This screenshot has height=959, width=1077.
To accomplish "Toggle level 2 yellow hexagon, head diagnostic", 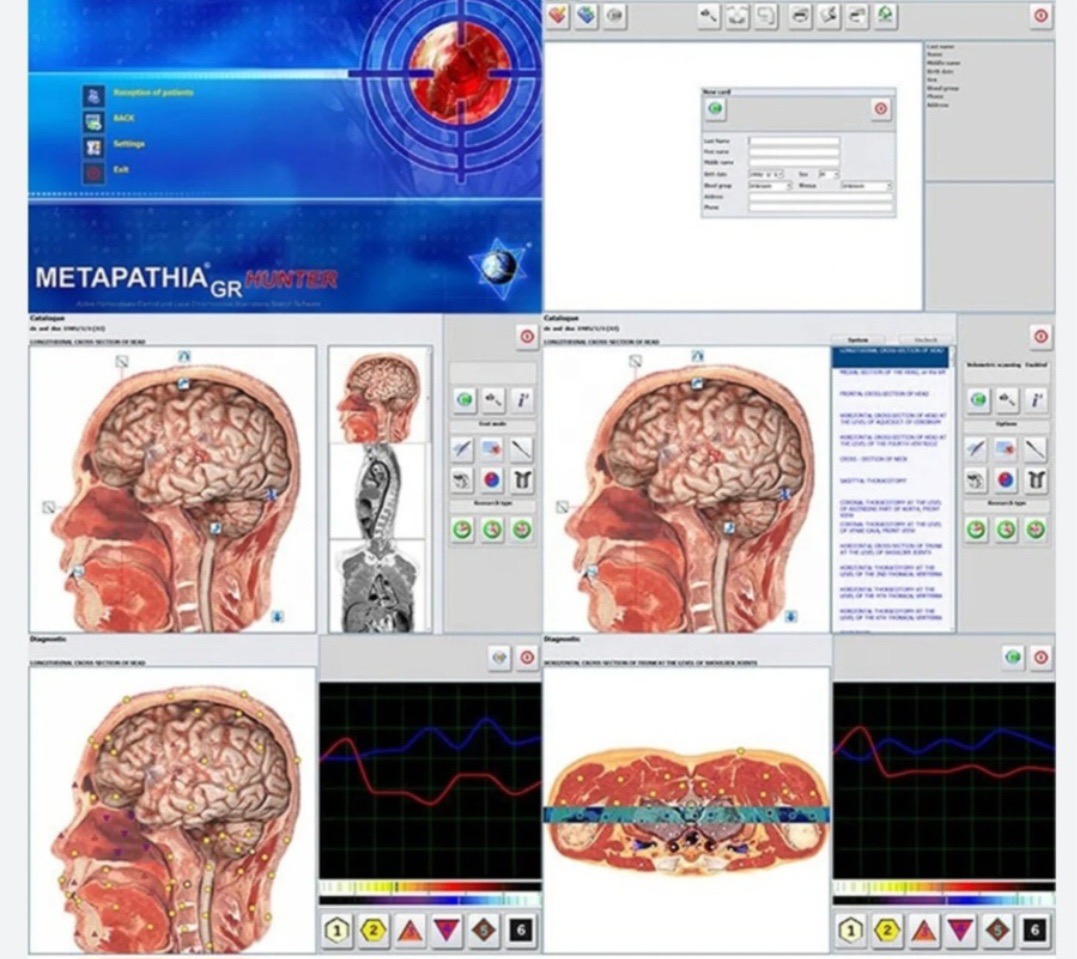I will (x=373, y=930).
